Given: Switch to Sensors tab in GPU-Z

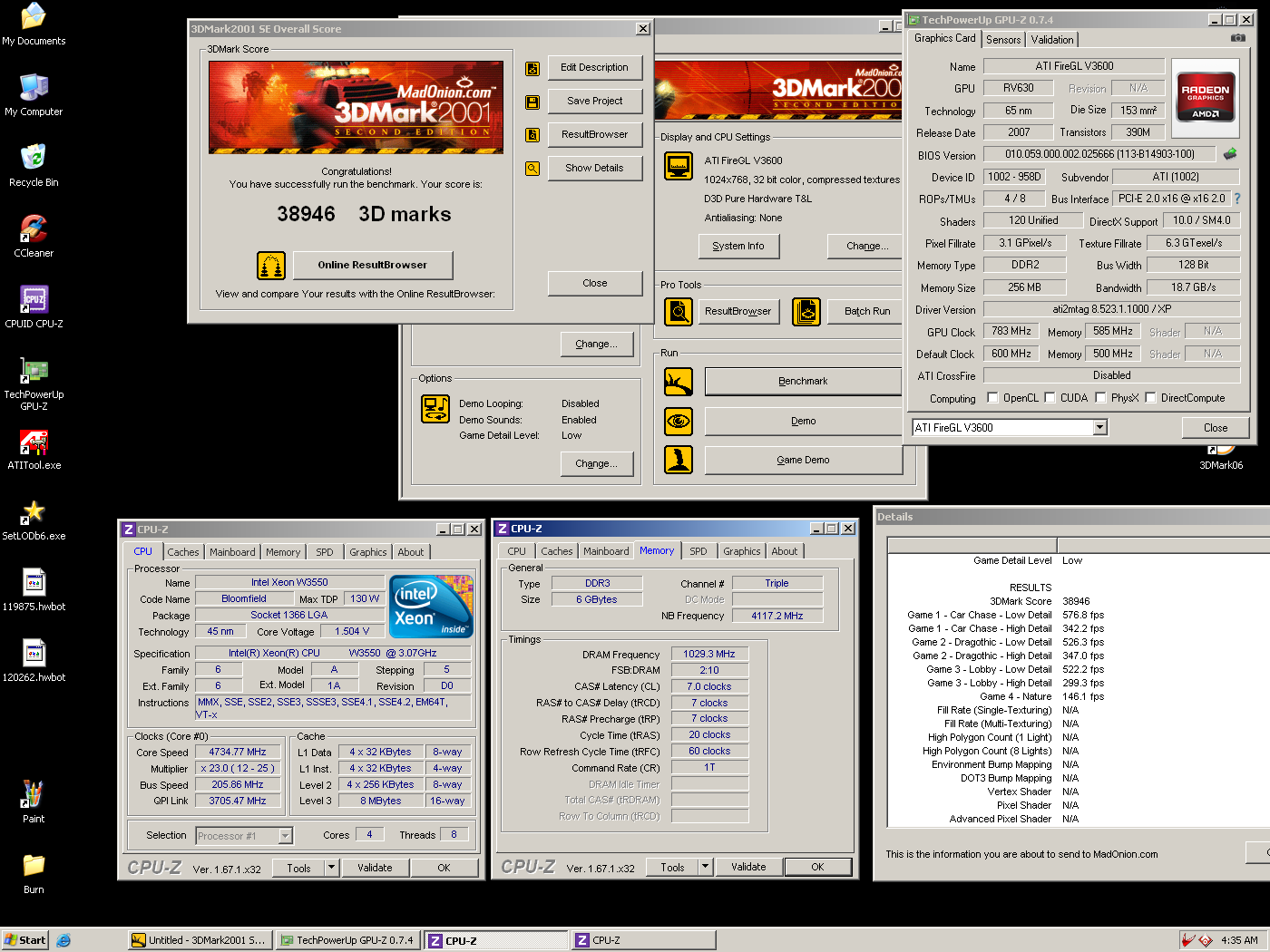Looking at the screenshot, I should 1003,40.
